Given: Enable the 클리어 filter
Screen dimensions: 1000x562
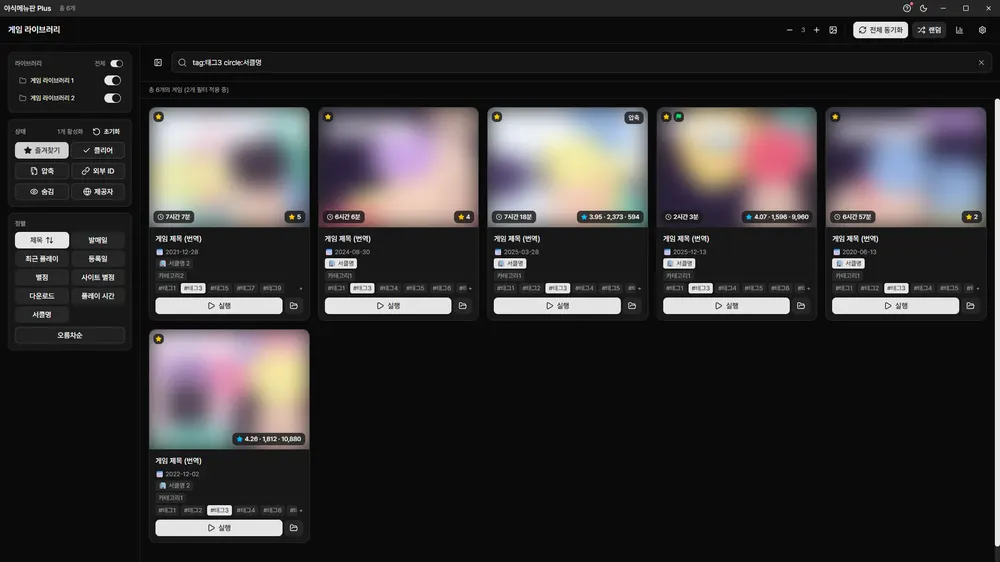Looking at the screenshot, I should [x=98, y=151].
